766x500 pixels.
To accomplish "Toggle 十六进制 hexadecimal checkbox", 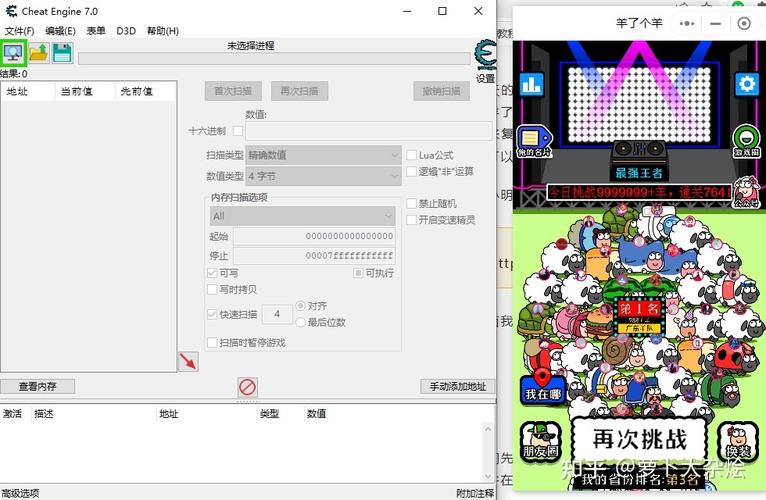I will coord(238,131).
